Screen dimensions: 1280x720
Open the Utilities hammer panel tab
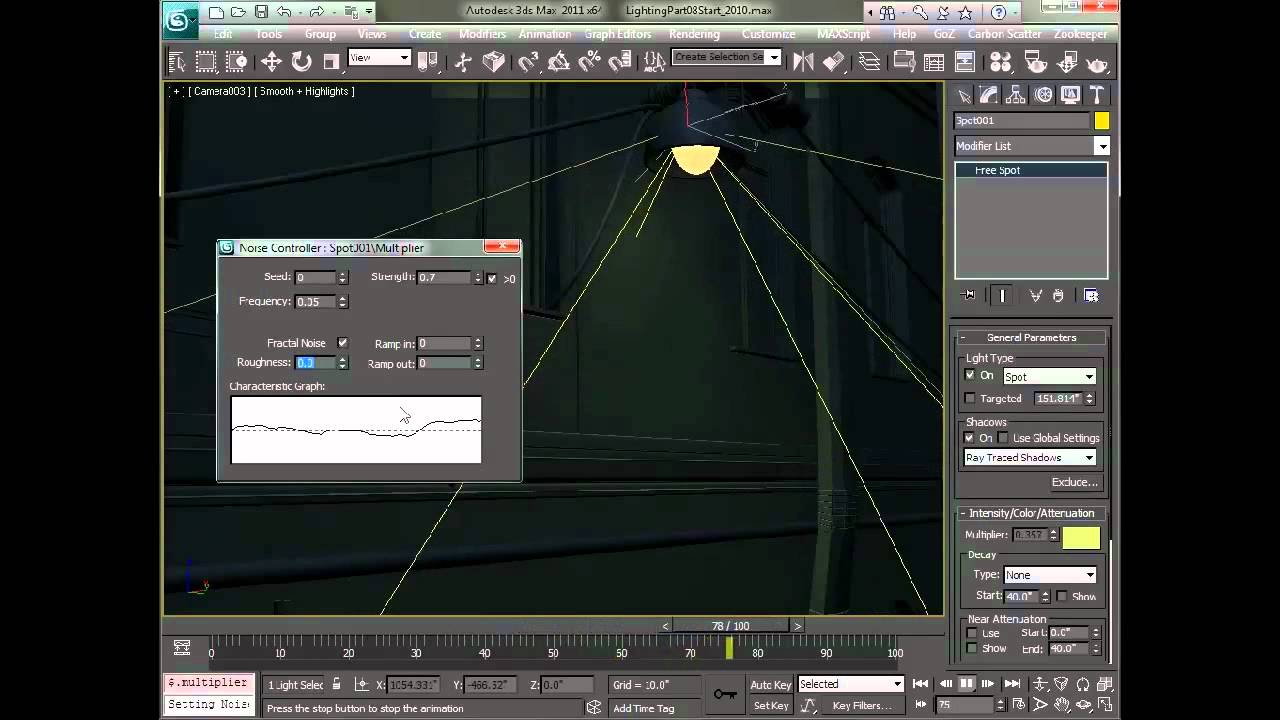click(1097, 95)
